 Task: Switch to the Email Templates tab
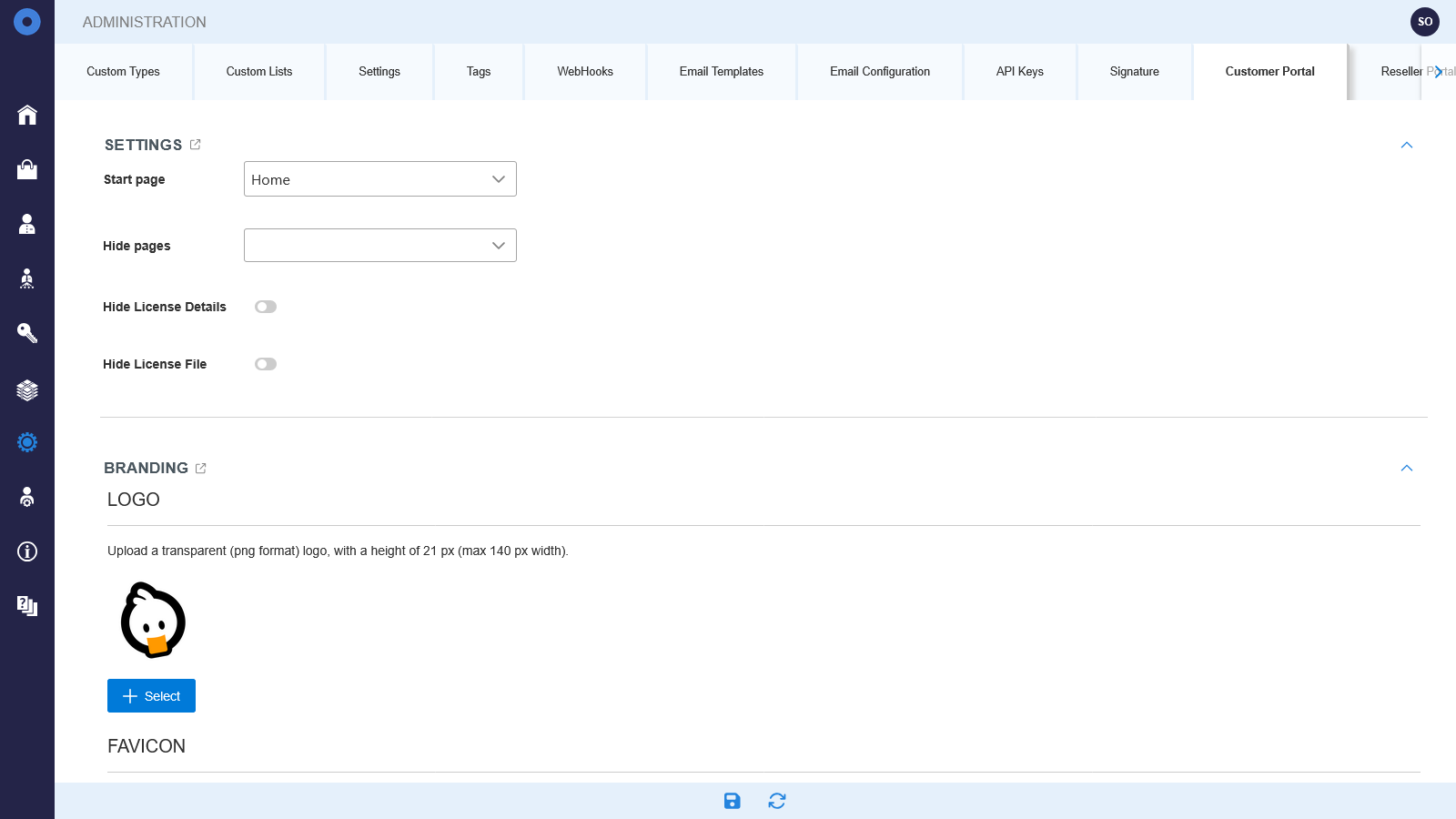(721, 71)
